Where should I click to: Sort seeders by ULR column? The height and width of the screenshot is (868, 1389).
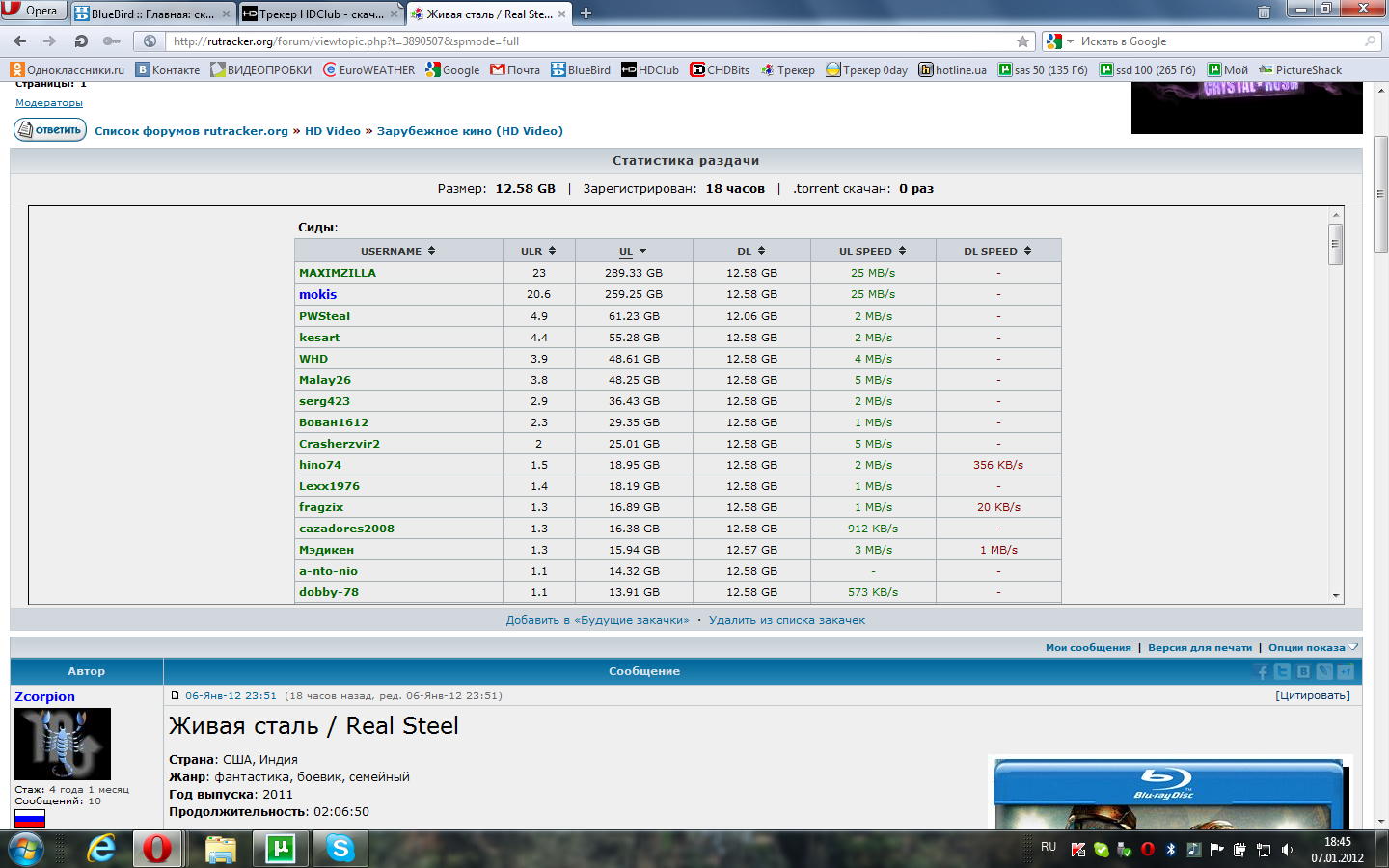538,251
